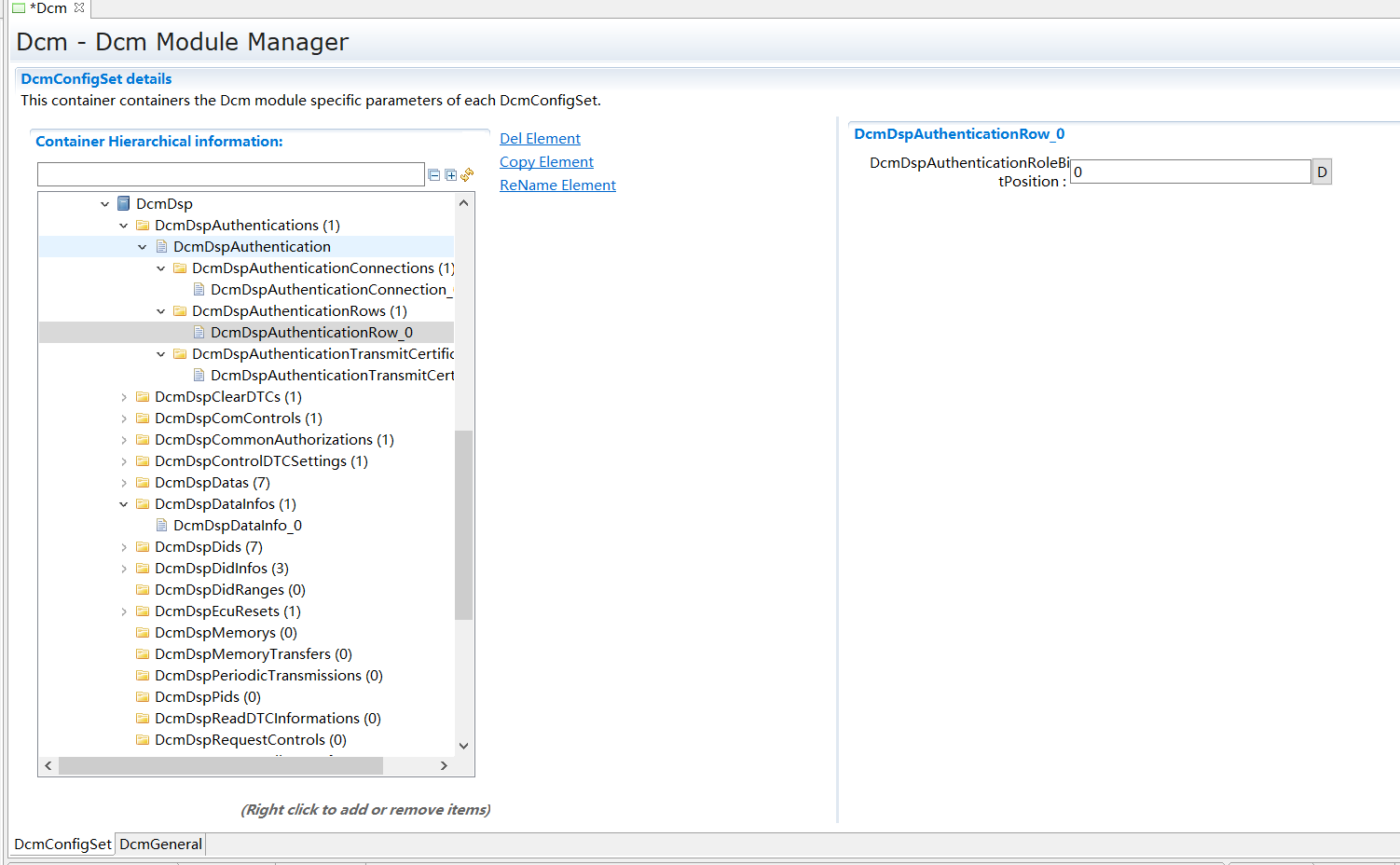This screenshot has width=1400, height=865.
Task: Click the RoleBitPosition value input field
Action: 1190,171
